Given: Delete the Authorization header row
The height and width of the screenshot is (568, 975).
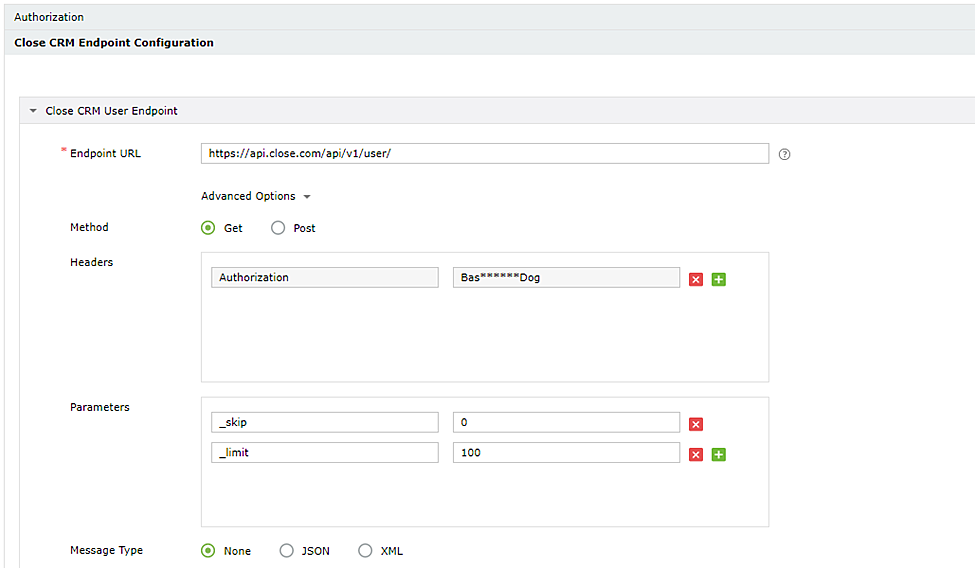Looking at the screenshot, I should [x=696, y=279].
